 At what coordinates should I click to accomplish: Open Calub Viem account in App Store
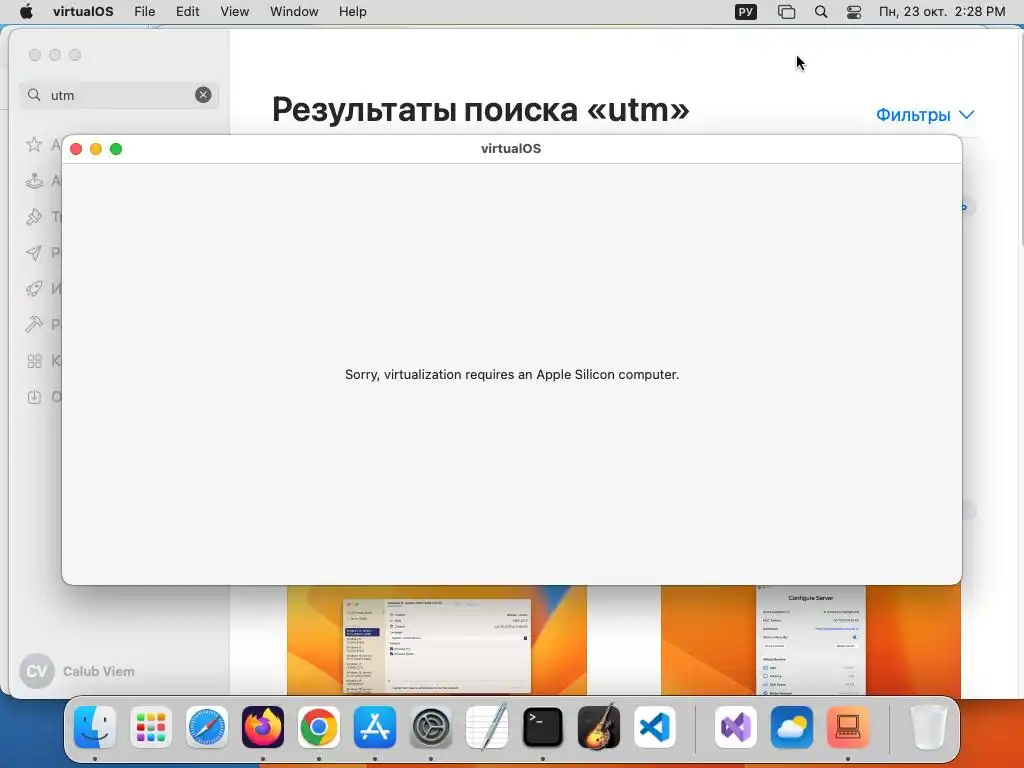(77, 671)
